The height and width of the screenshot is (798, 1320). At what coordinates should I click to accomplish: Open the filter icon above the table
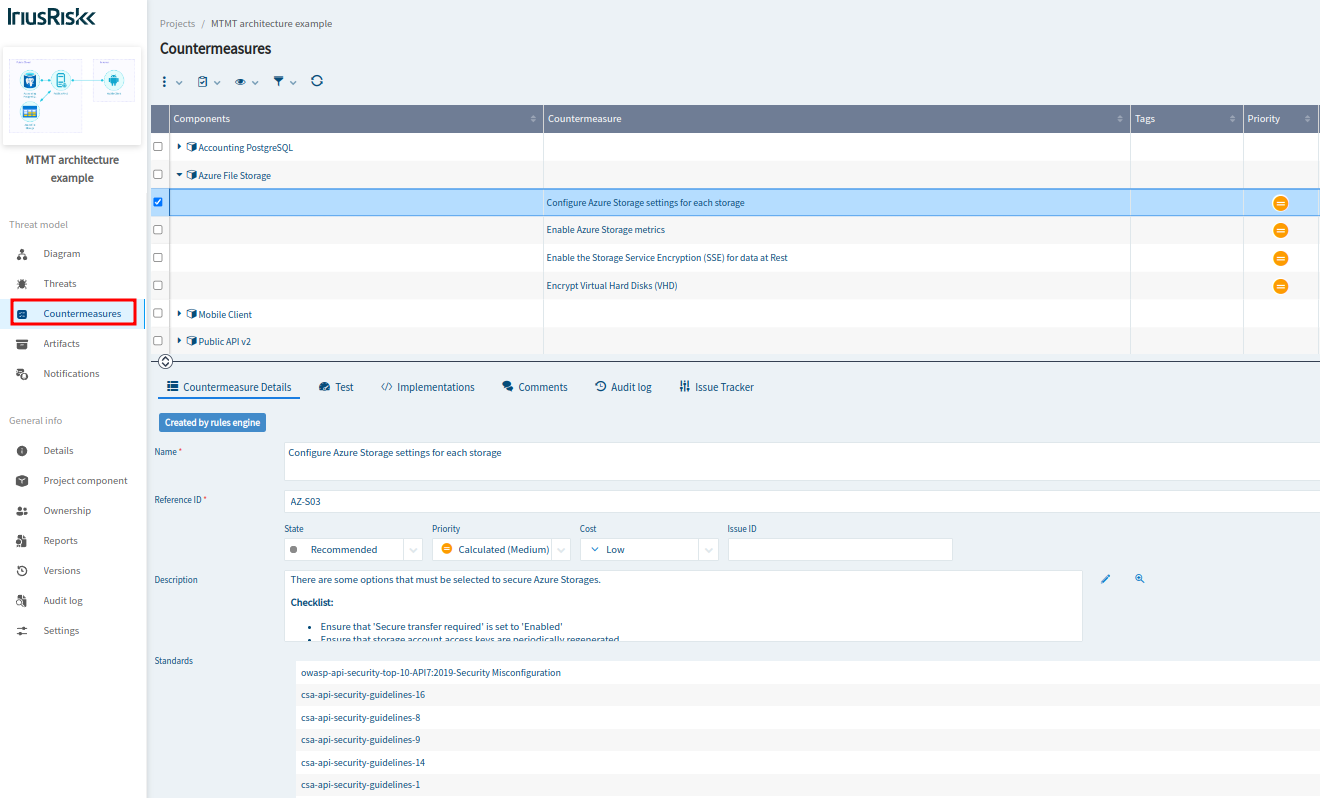point(280,81)
